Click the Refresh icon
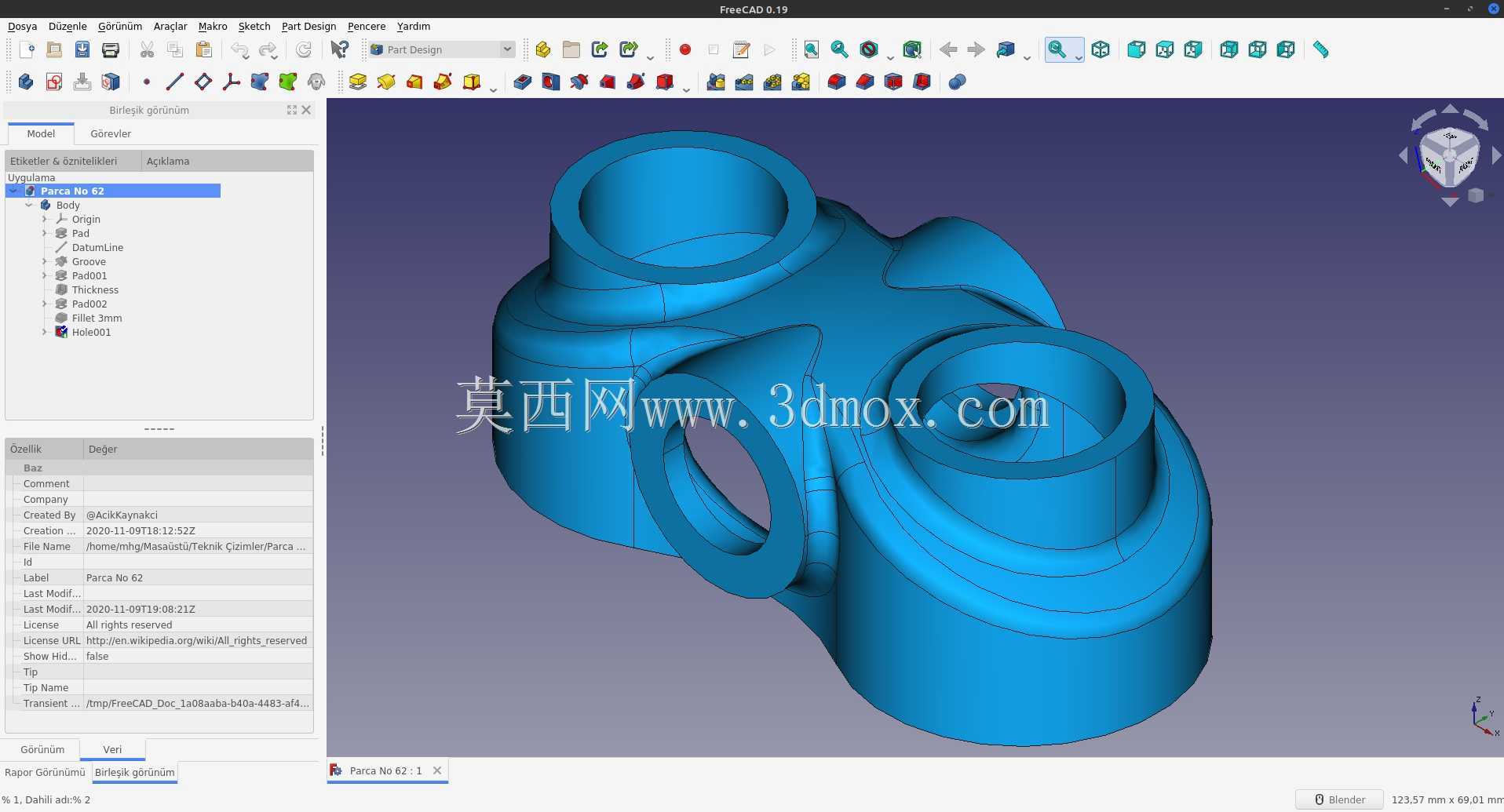Screen dimensions: 1504x812 coord(304,49)
